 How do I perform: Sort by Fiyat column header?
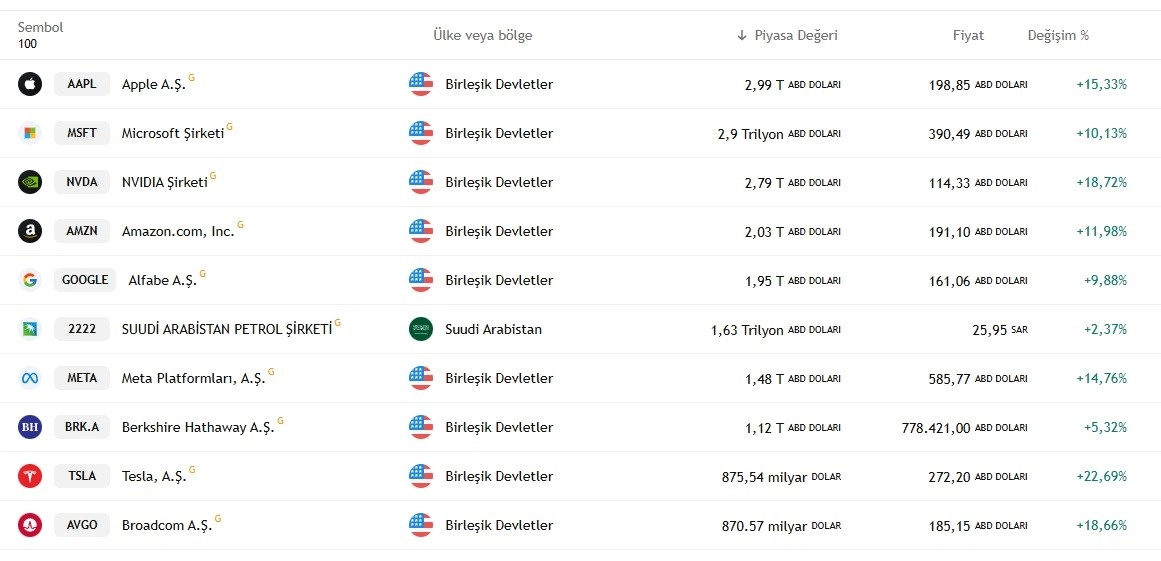(x=968, y=36)
